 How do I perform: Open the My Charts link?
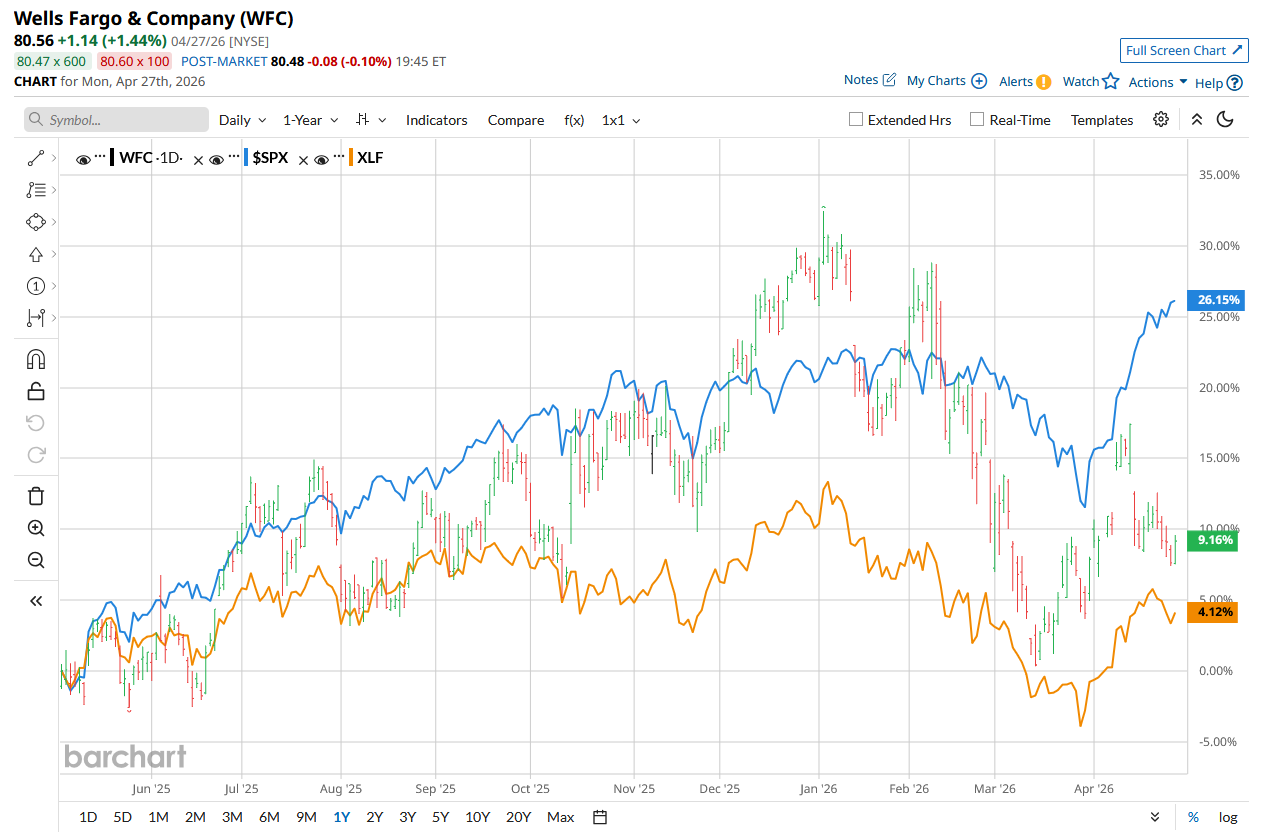point(946,81)
